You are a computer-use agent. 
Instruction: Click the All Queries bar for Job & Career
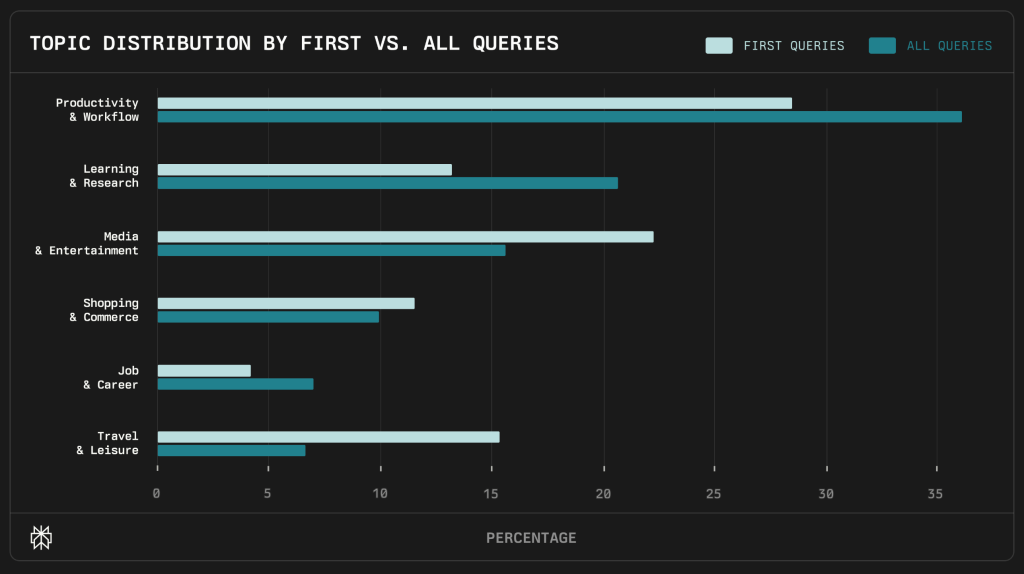[235, 384]
